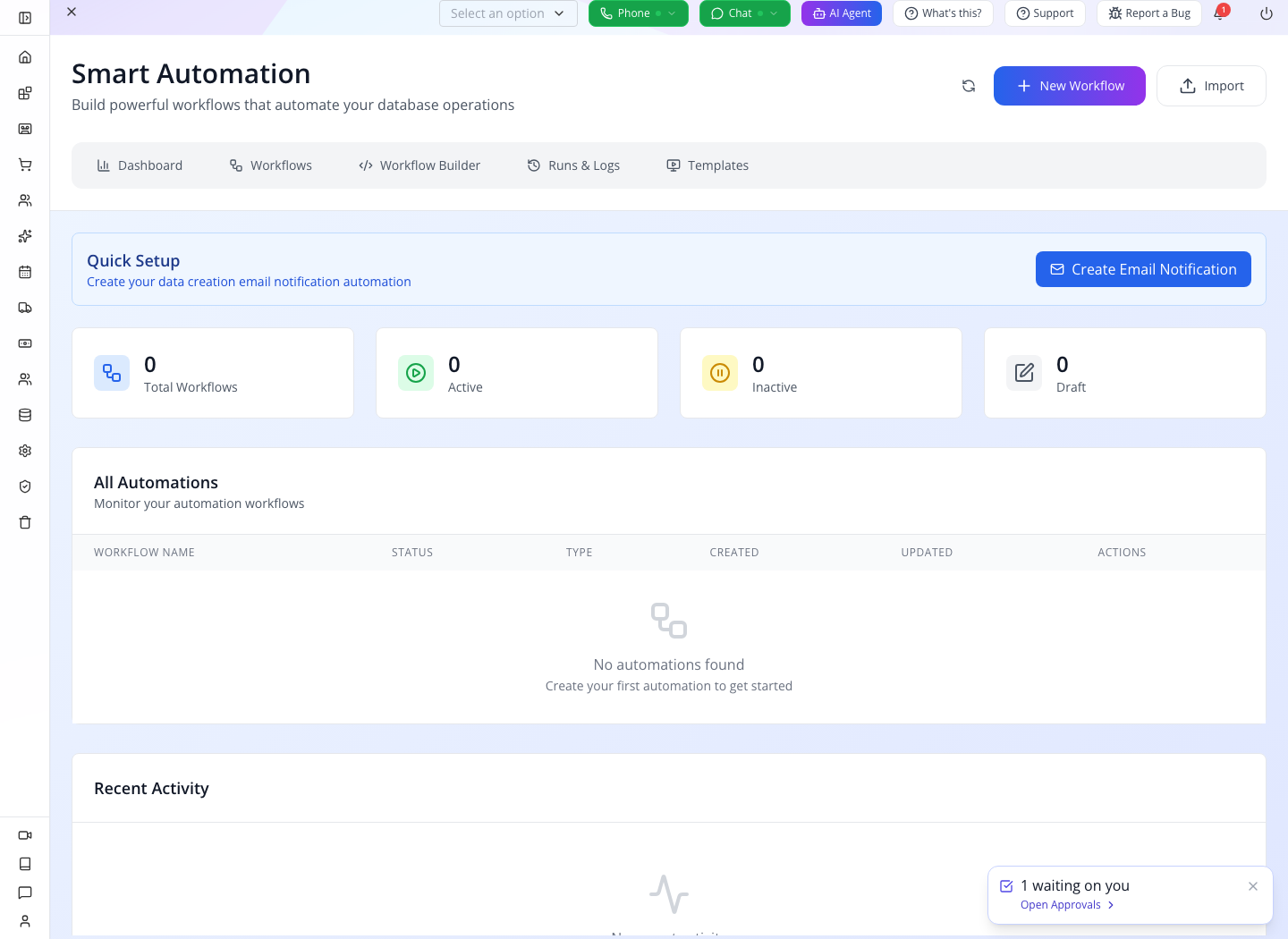Screen dimensions: 1288x939
Task: Click the Draft pencil edit icon
Action: click(1024, 373)
